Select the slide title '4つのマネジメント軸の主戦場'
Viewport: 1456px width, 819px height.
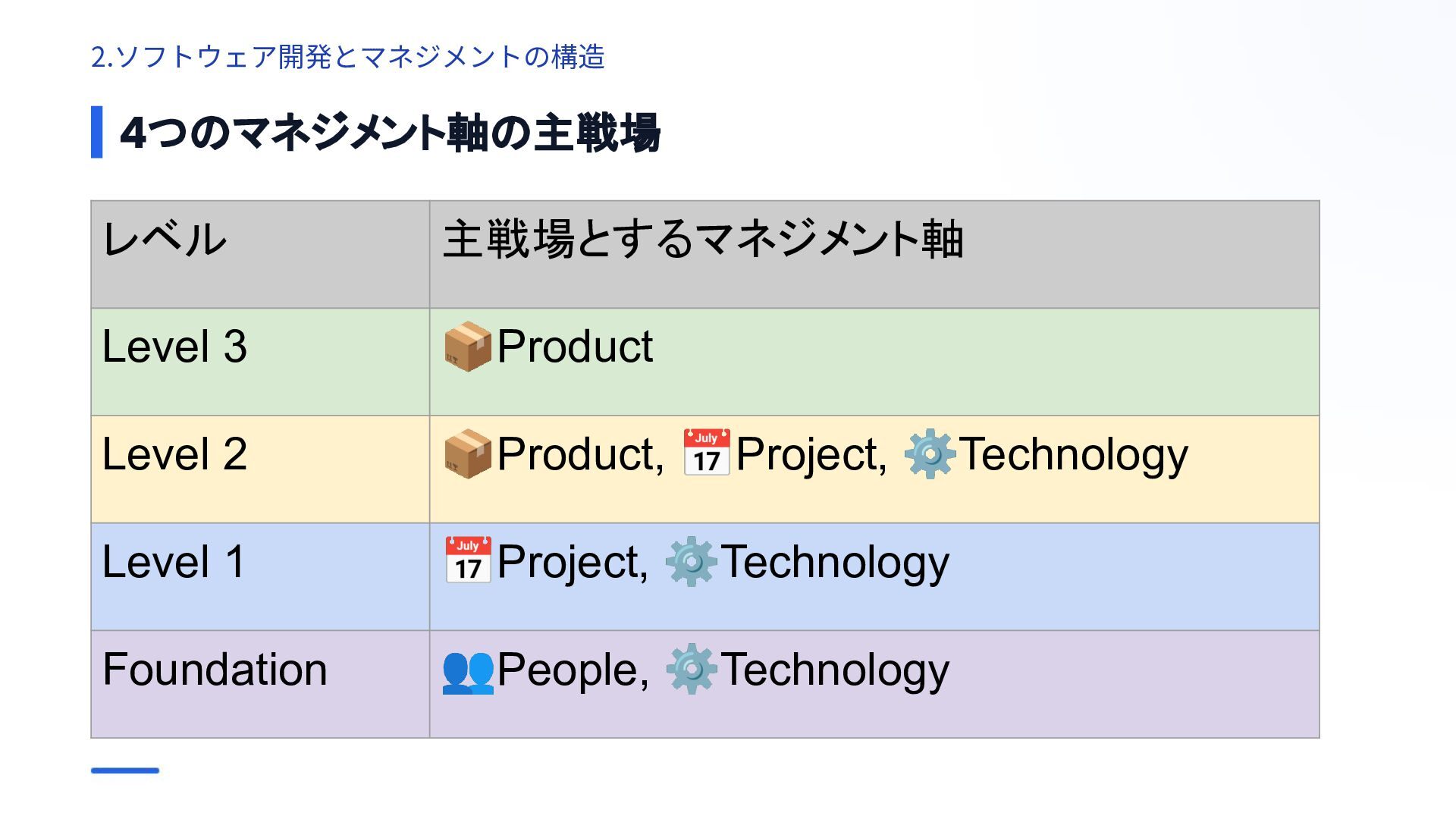tap(390, 133)
